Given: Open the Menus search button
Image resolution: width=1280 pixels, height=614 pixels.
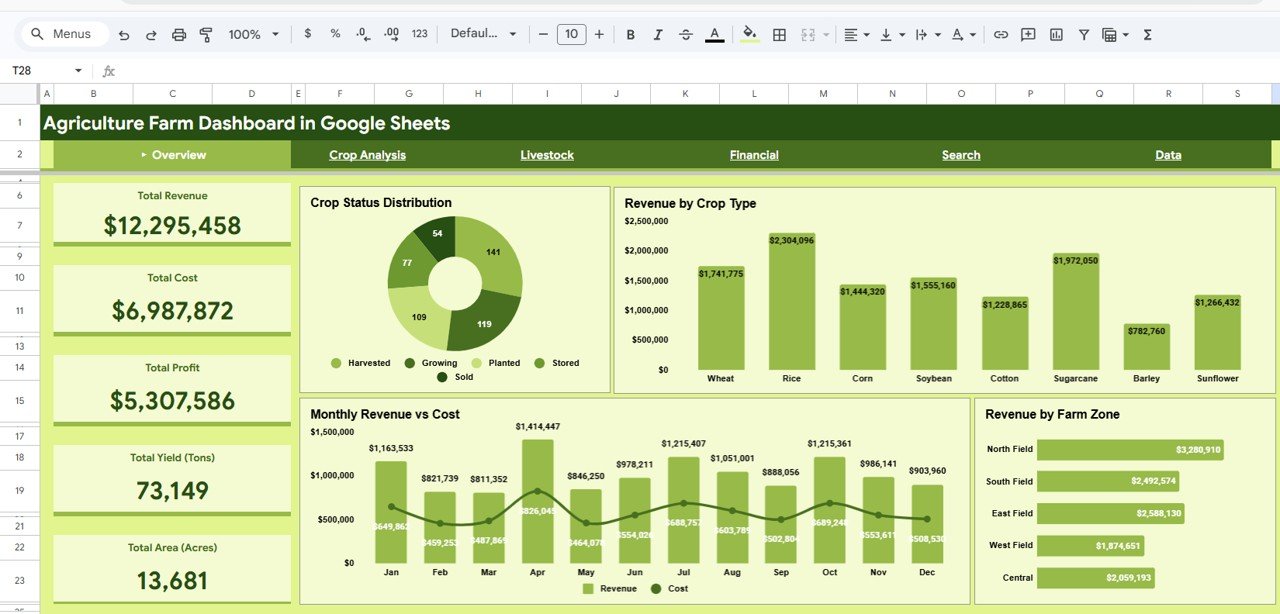Looking at the screenshot, I should point(63,33).
